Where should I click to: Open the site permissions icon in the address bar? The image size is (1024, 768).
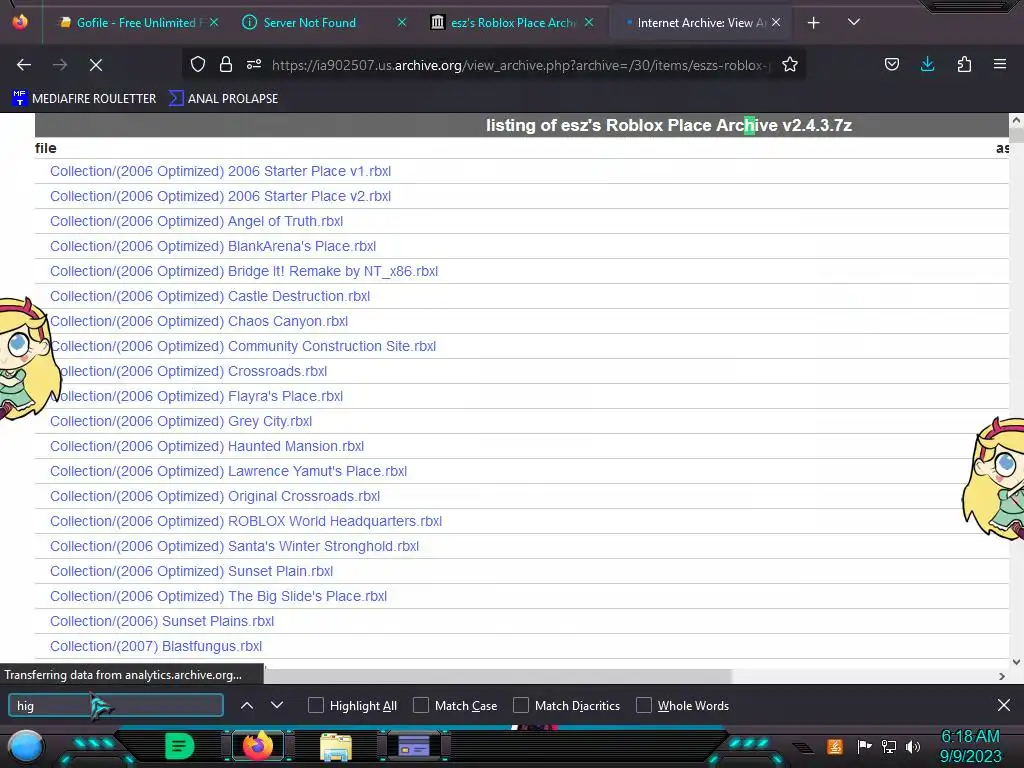coord(253,65)
